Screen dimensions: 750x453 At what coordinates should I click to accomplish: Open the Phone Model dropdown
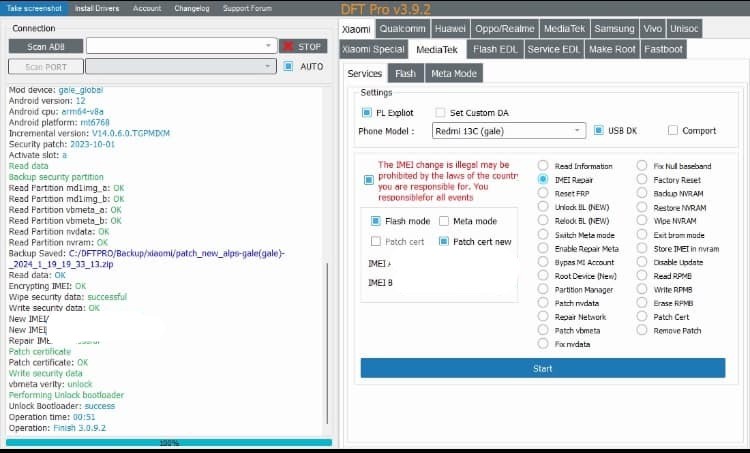click(509, 131)
